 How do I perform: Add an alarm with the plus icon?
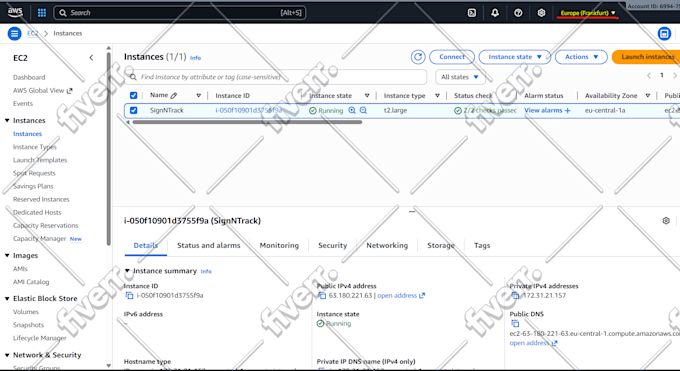point(568,111)
